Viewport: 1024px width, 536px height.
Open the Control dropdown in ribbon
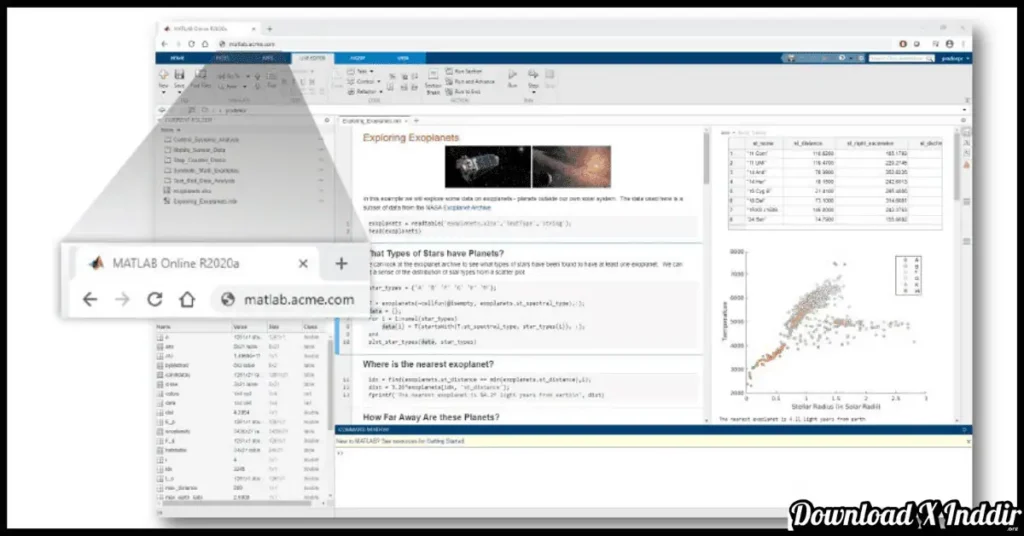tap(363, 82)
